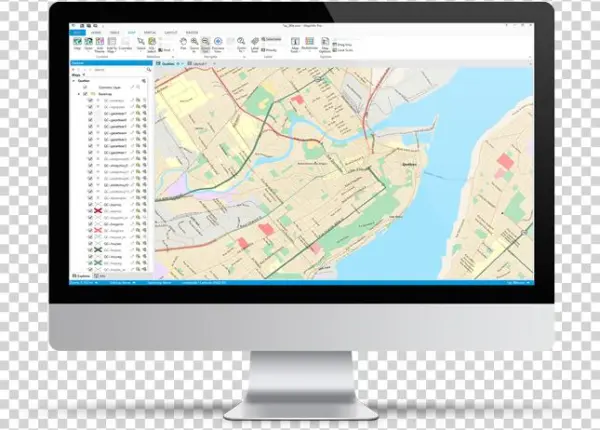Switch to the SPATIAL ribbon tab

click(150, 33)
